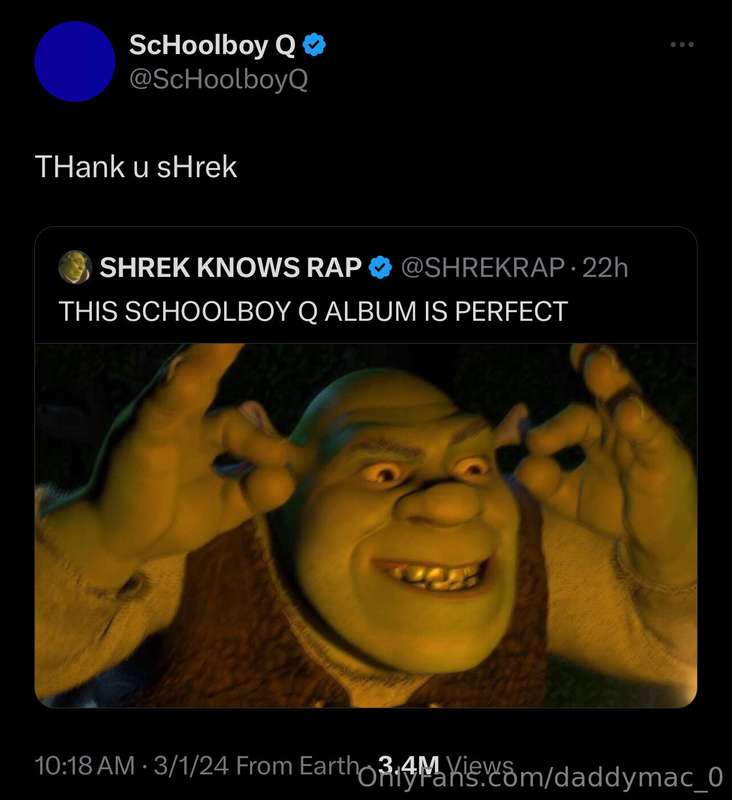Open the ScHoolboy Q display name link
Image resolution: width=732 pixels, height=800 pixels.
212,46
